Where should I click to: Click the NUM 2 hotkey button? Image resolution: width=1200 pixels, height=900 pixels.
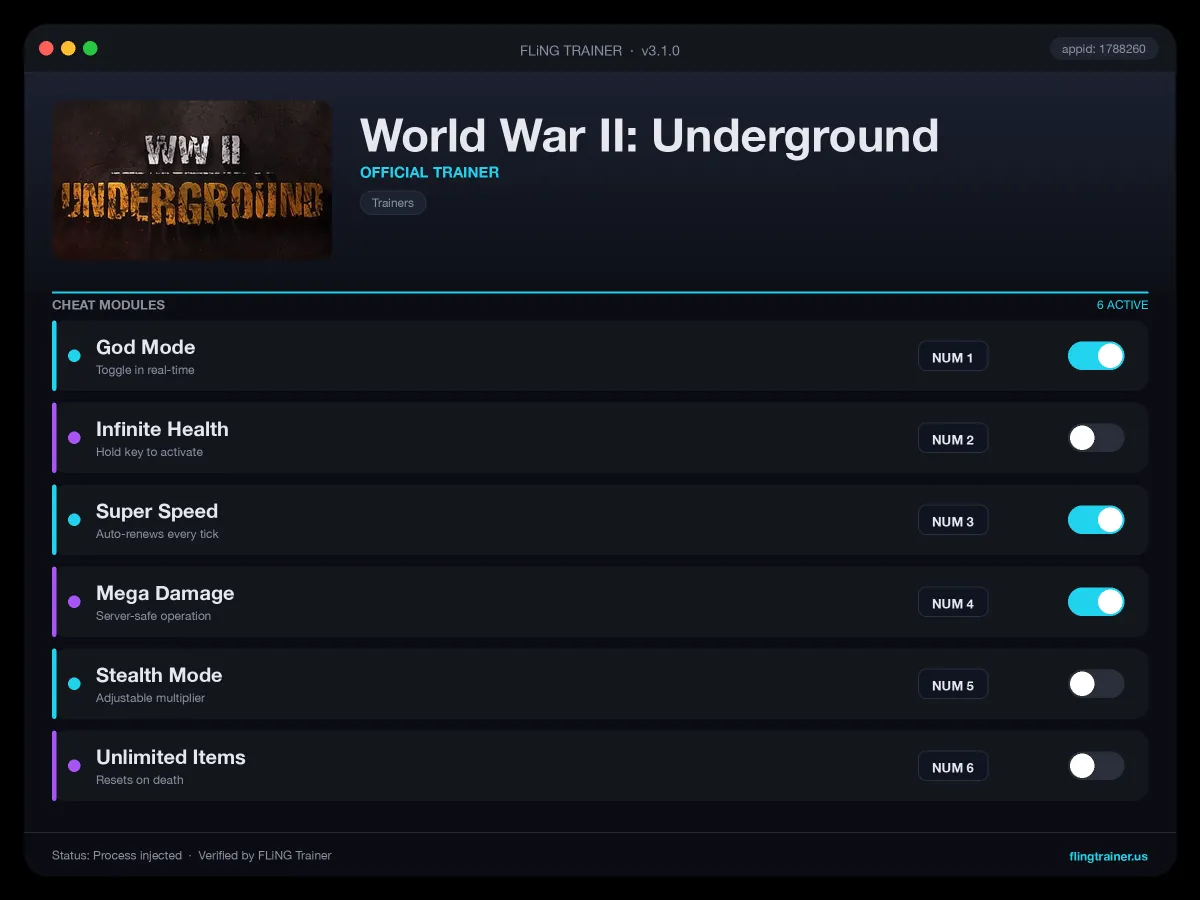tap(953, 439)
